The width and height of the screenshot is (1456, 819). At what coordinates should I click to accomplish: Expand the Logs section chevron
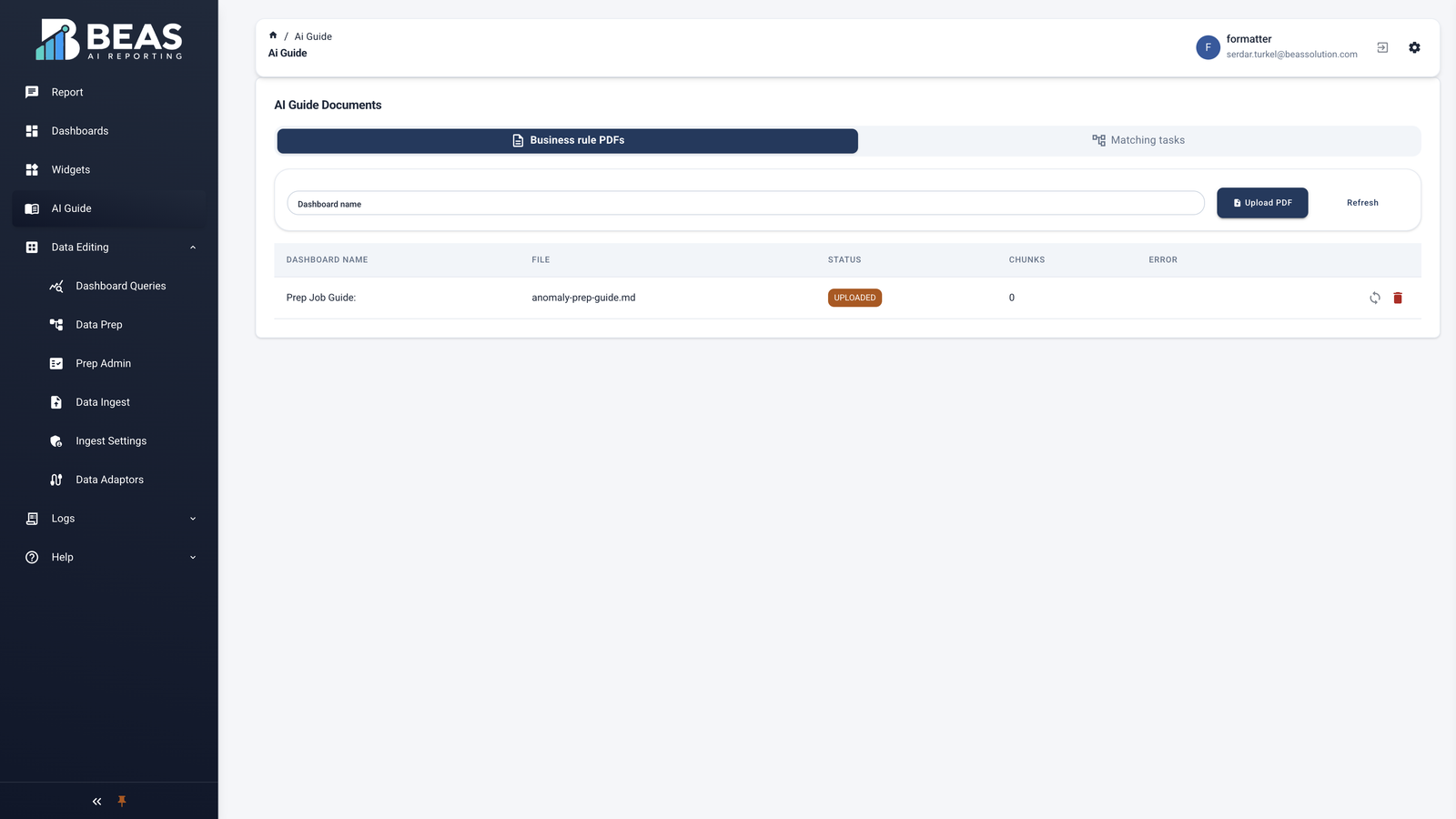pos(193,519)
